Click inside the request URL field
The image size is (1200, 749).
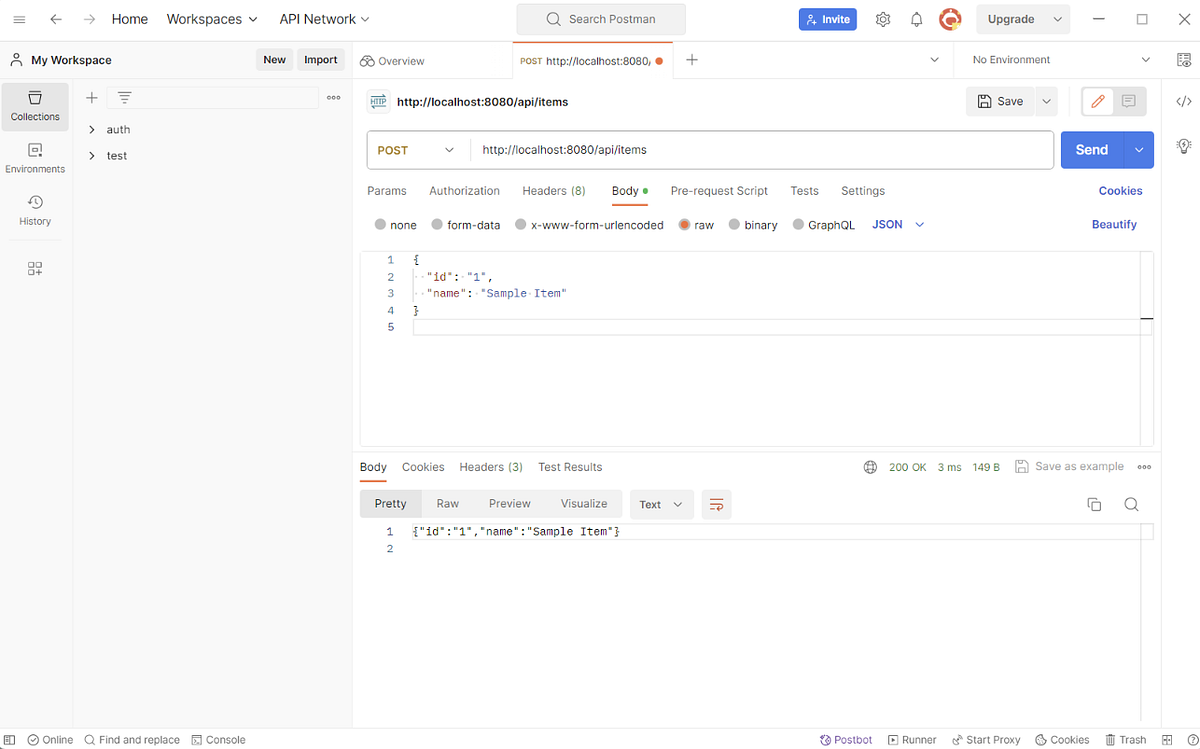(700, 149)
